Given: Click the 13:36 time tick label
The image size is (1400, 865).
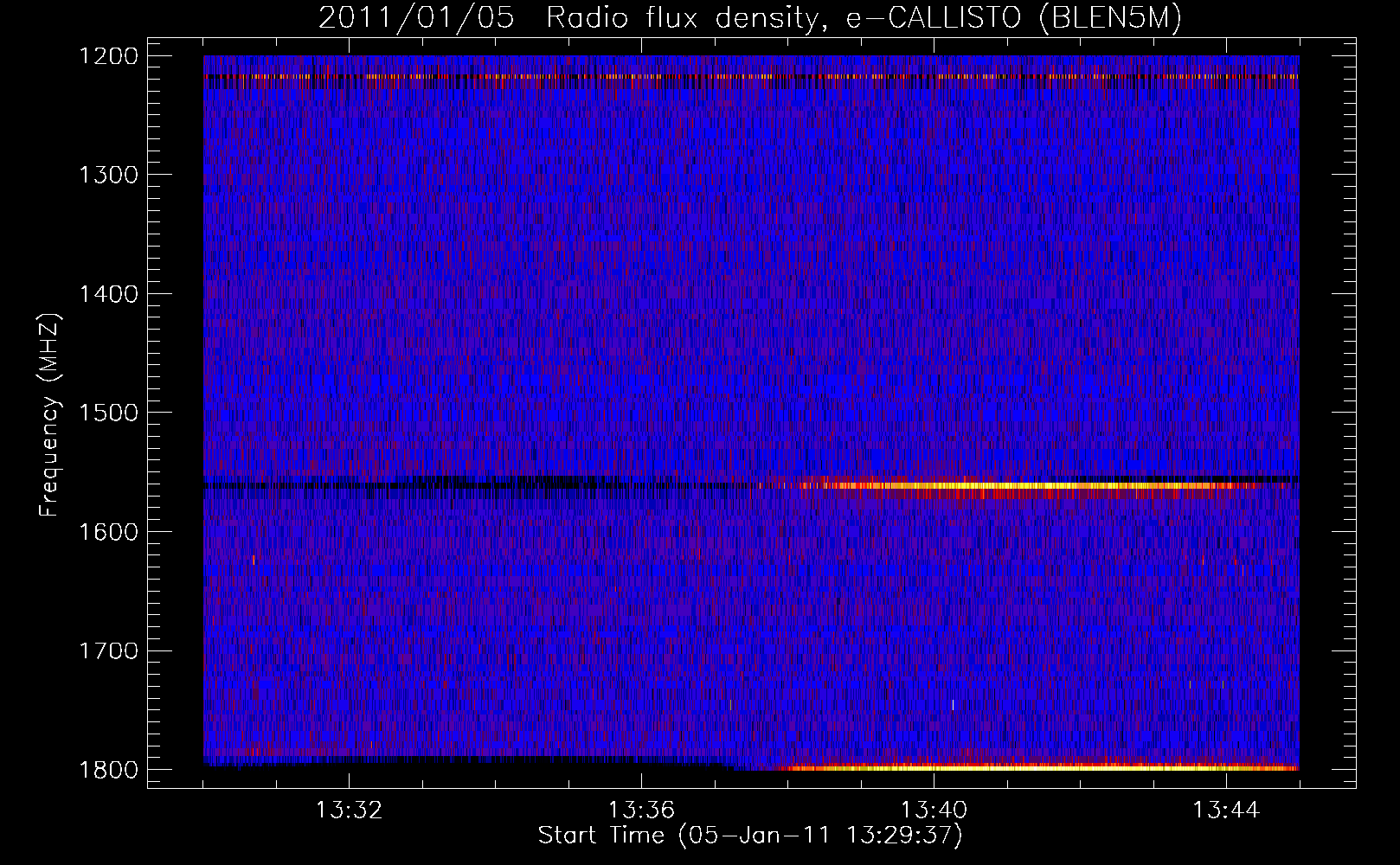Looking at the screenshot, I should tap(641, 811).
